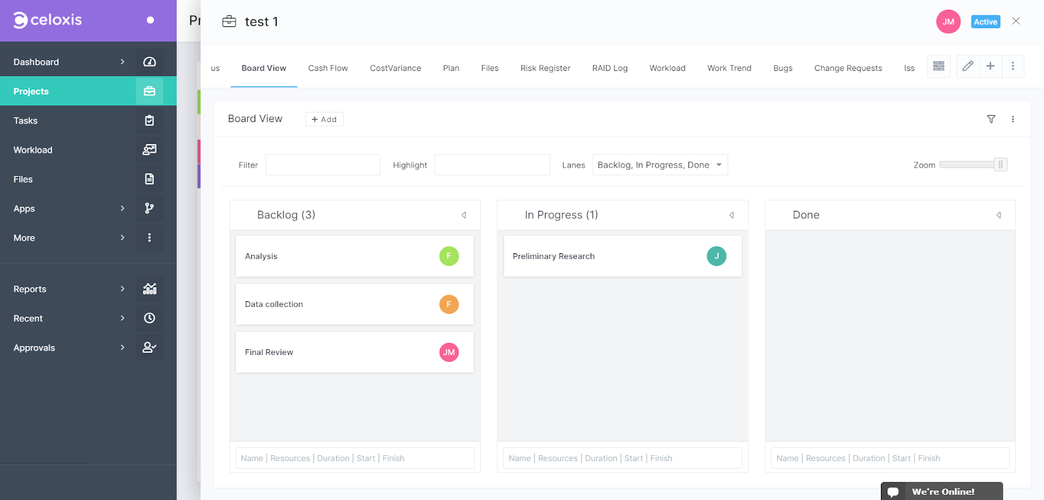This screenshot has height=500, width=1044.
Task: Click the filter funnel icon in Board View
Action: (x=991, y=119)
